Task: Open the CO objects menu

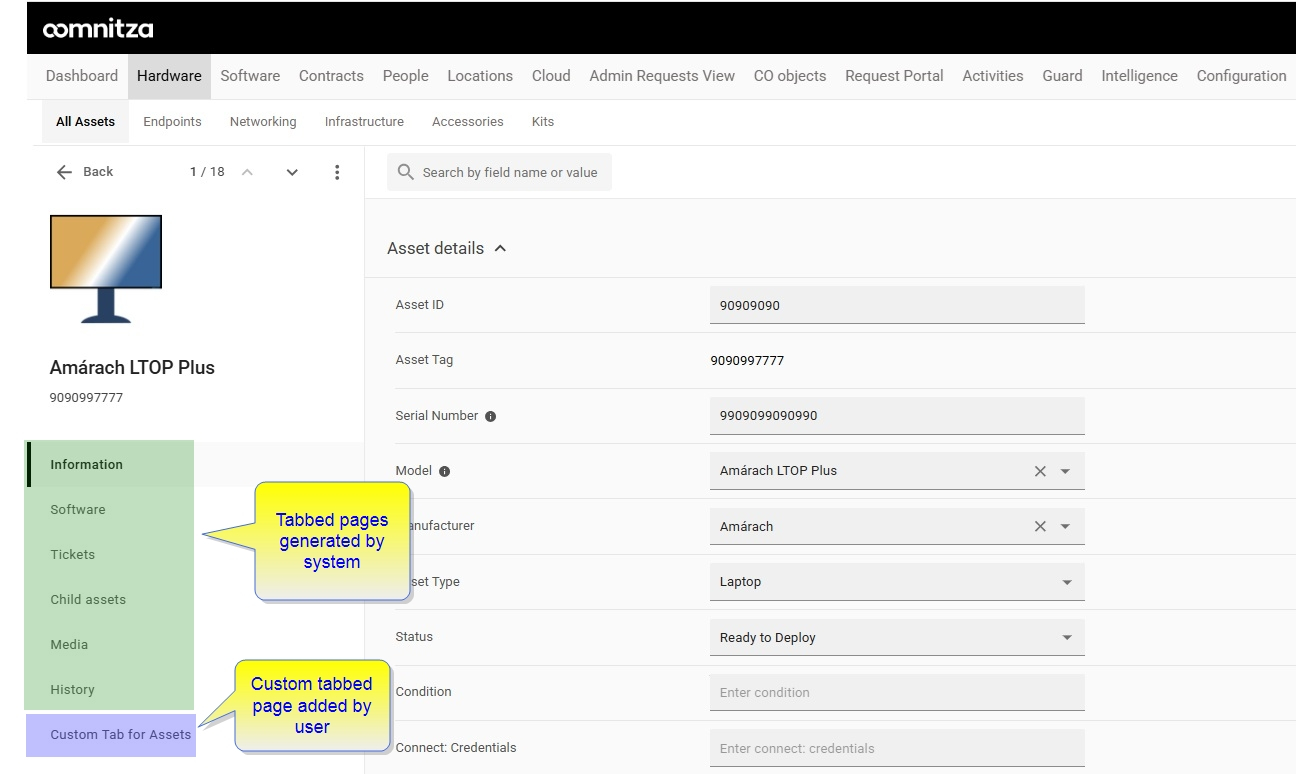Action: [790, 76]
